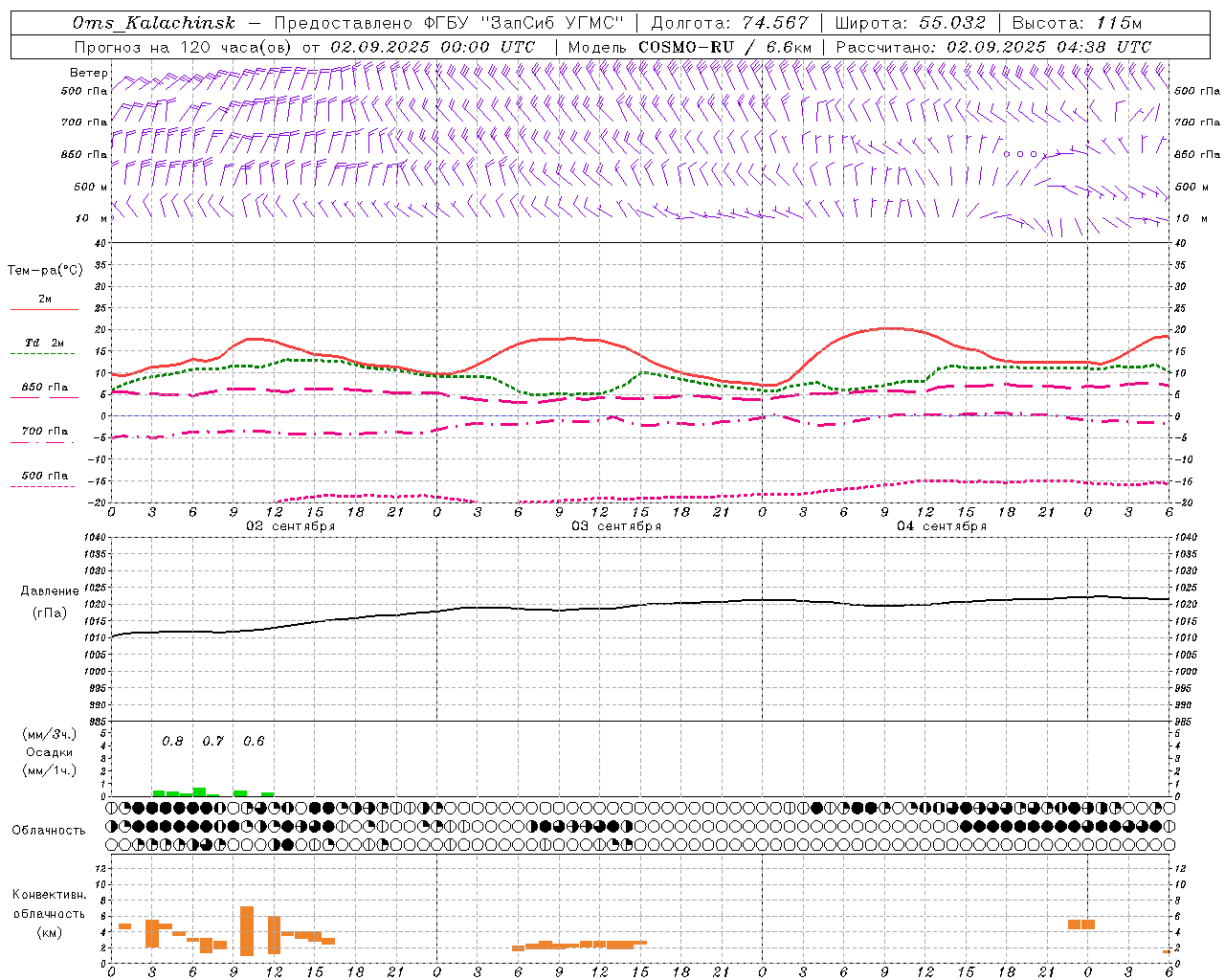Click the 03 сентября date label
The width and height of the screenshot is (1225, 980).
(x=616, y=526)
